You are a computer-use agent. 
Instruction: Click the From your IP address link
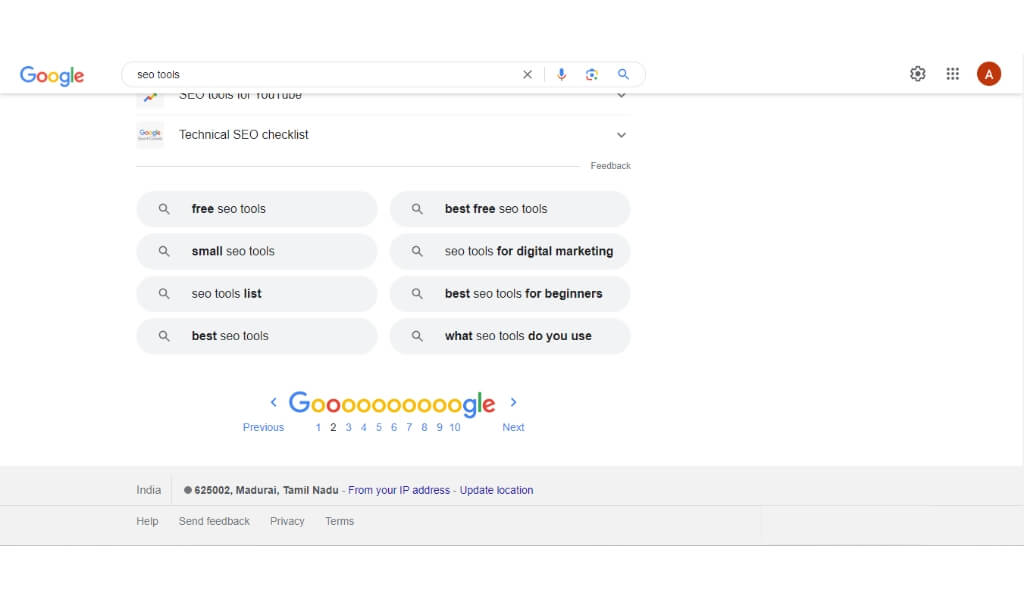pyautogui.click(x=399, y=490)
